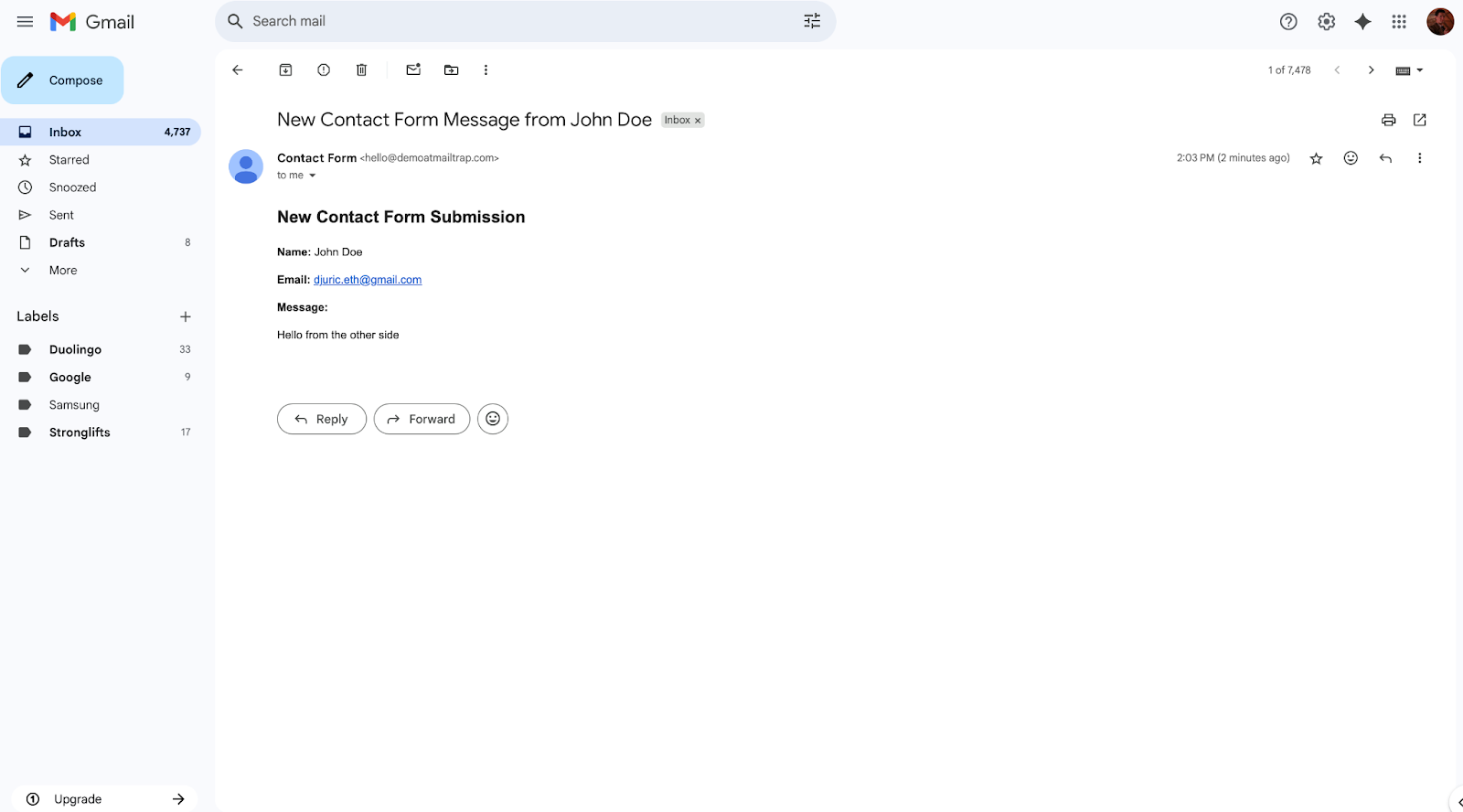Focus the Search mail field
Screen dimensions: 1463x812
click(x=512, y=21)
